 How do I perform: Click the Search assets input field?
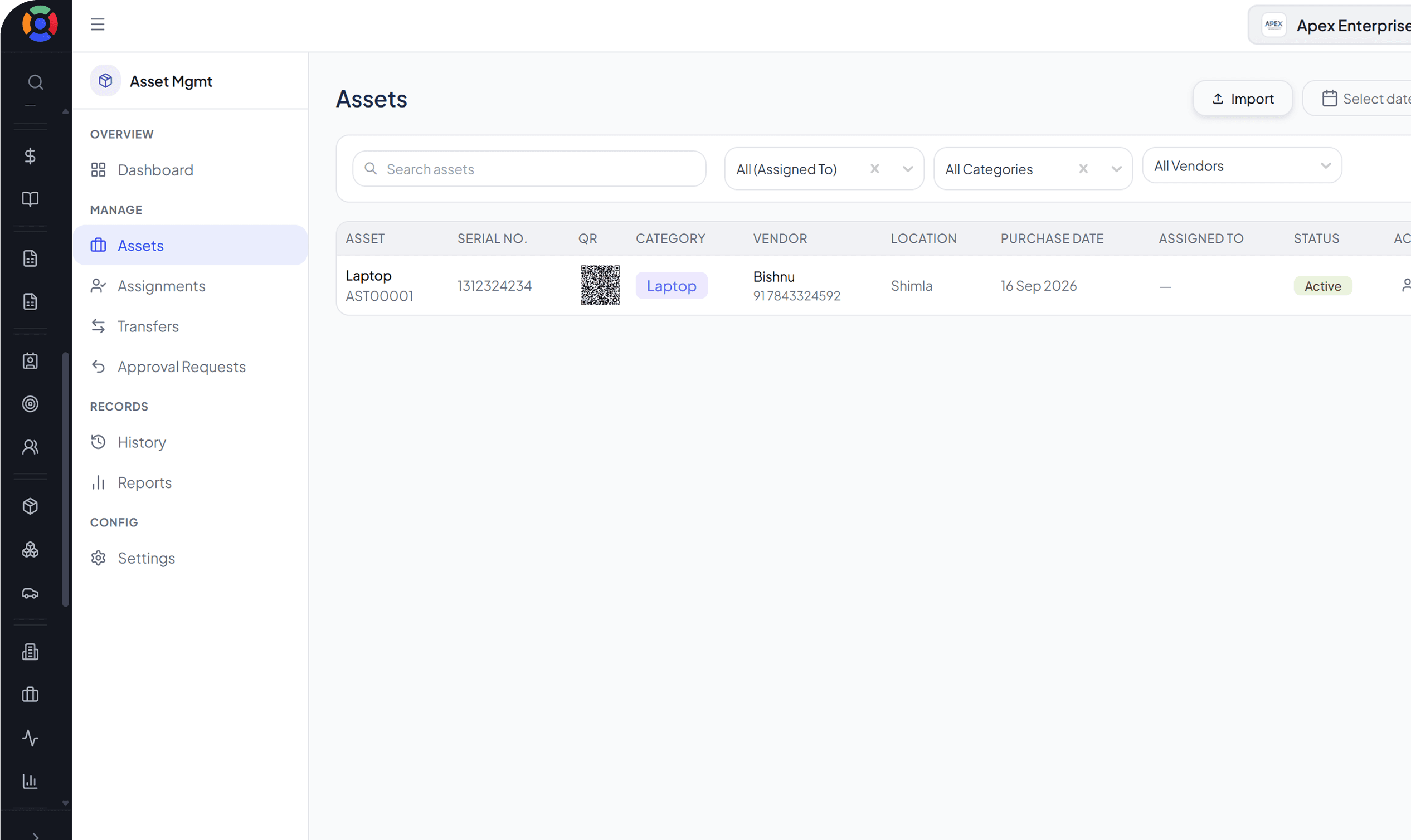click(x=529, y=169)
